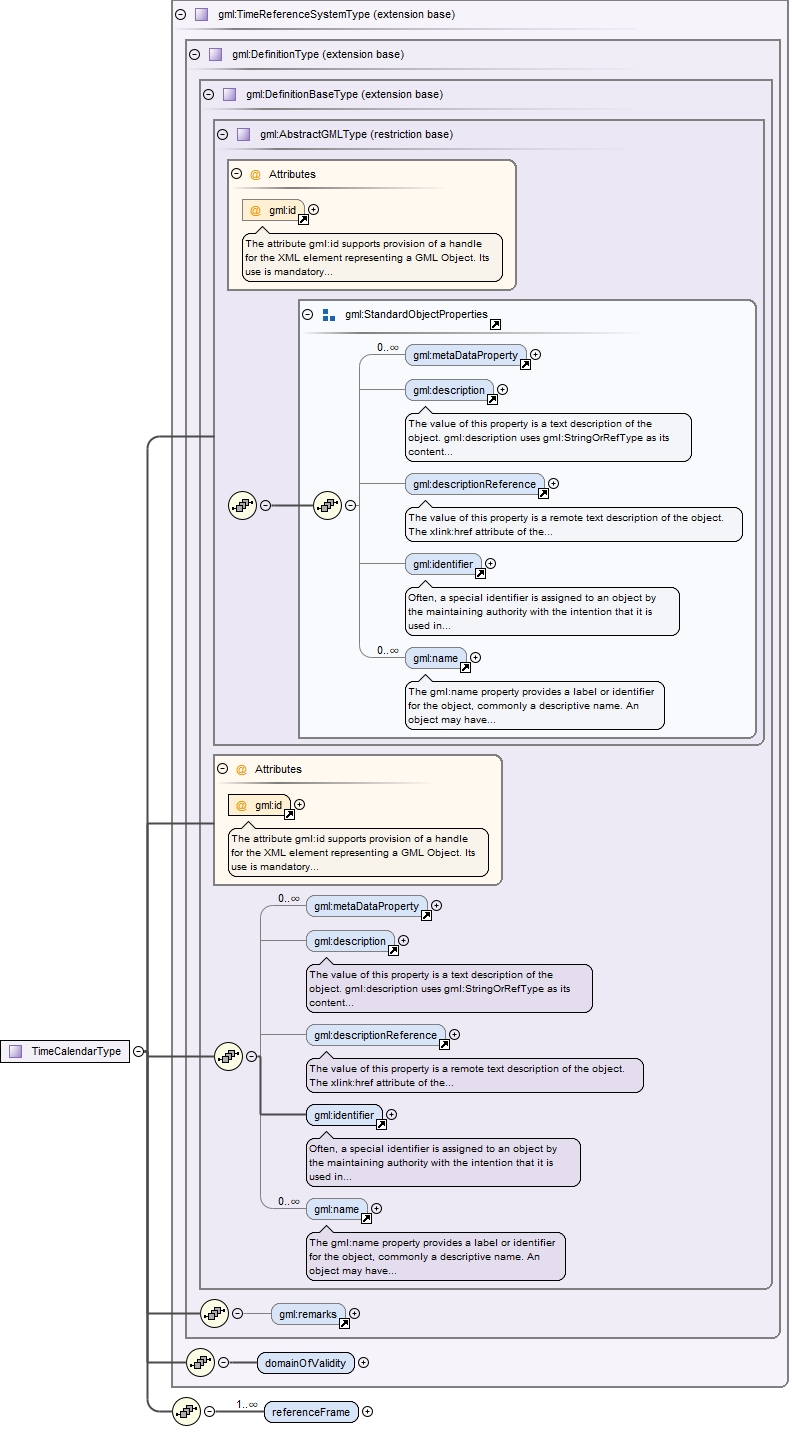Collapse the gml:DefinitionType extension base
Image resolution: width=790 pixels, height=1431 pixels.
[x=194, y=54]
